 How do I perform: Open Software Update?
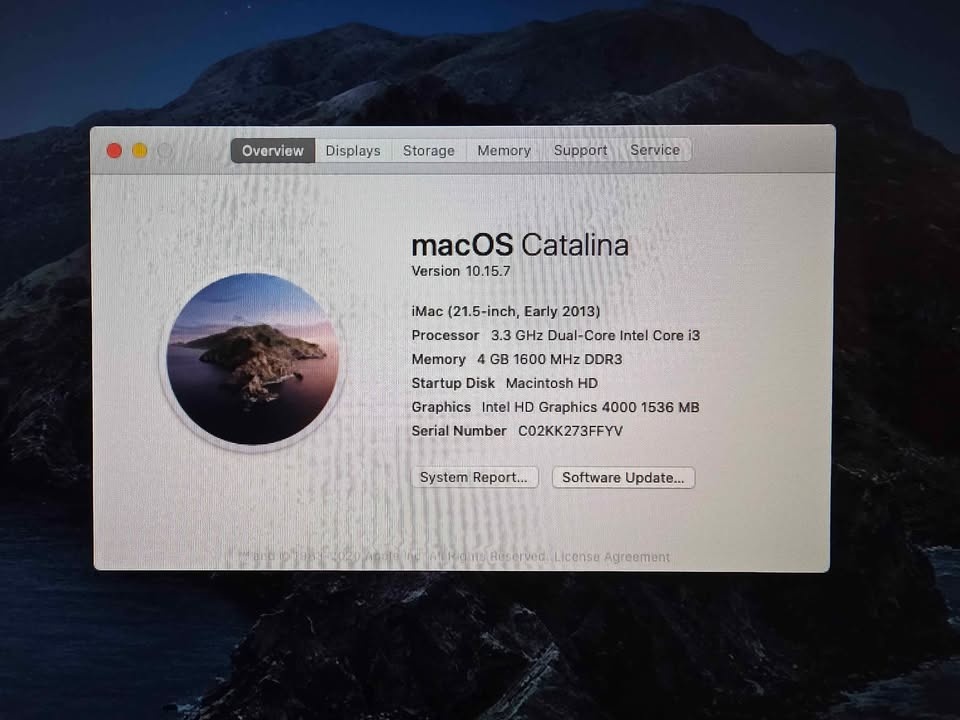[x=623, y=478]
